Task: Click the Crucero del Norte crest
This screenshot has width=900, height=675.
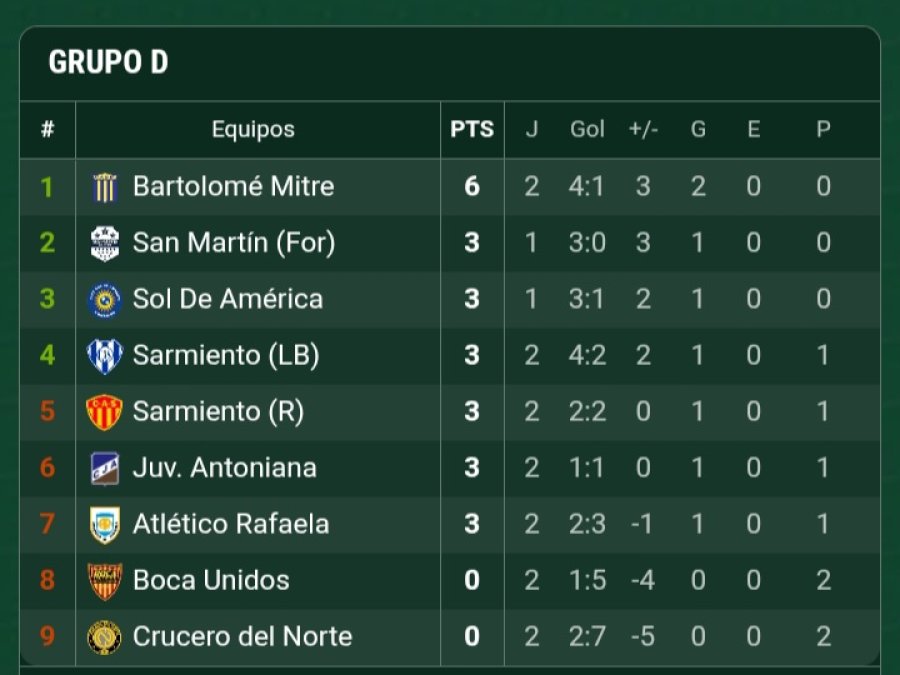Action: [x=105, y=636]
